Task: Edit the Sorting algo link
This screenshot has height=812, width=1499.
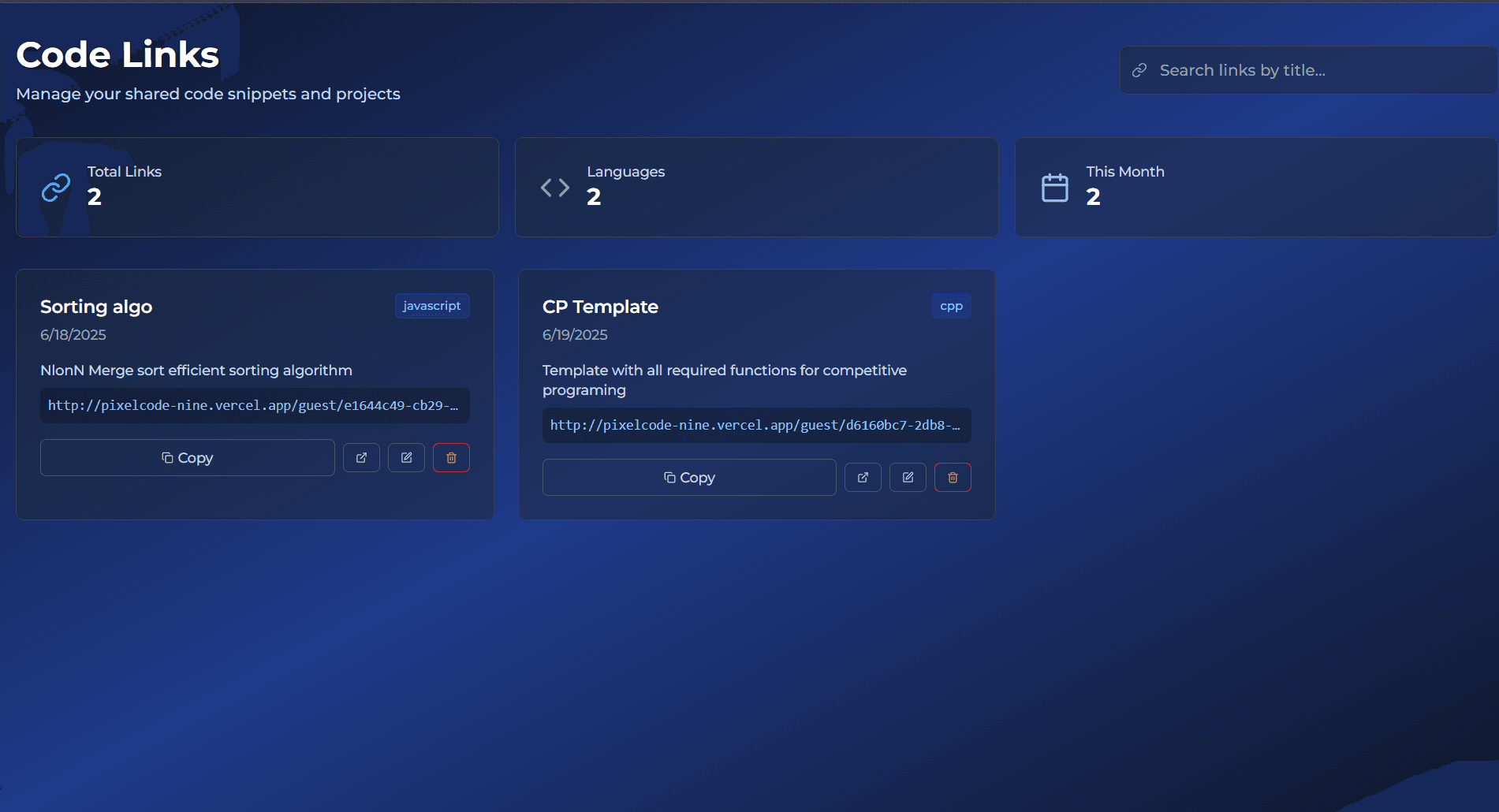Action: 406,458
